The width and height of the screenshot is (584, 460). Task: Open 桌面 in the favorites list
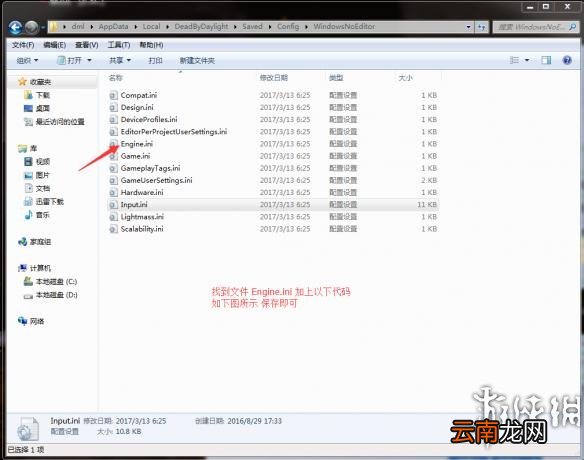(x=42, y=108)
